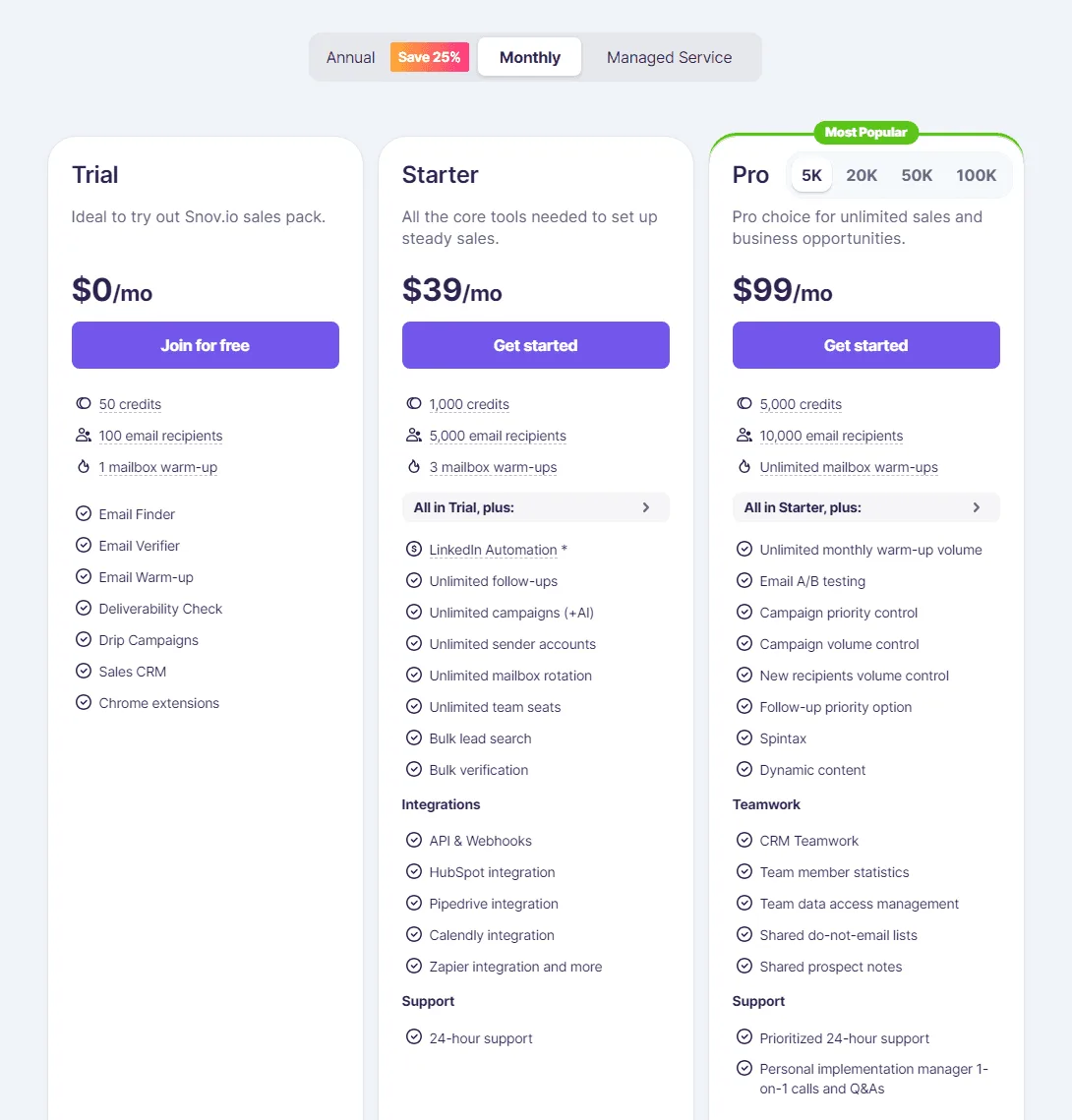Click the checkmark icon beside Sales CRM

[x=82, y=671]
